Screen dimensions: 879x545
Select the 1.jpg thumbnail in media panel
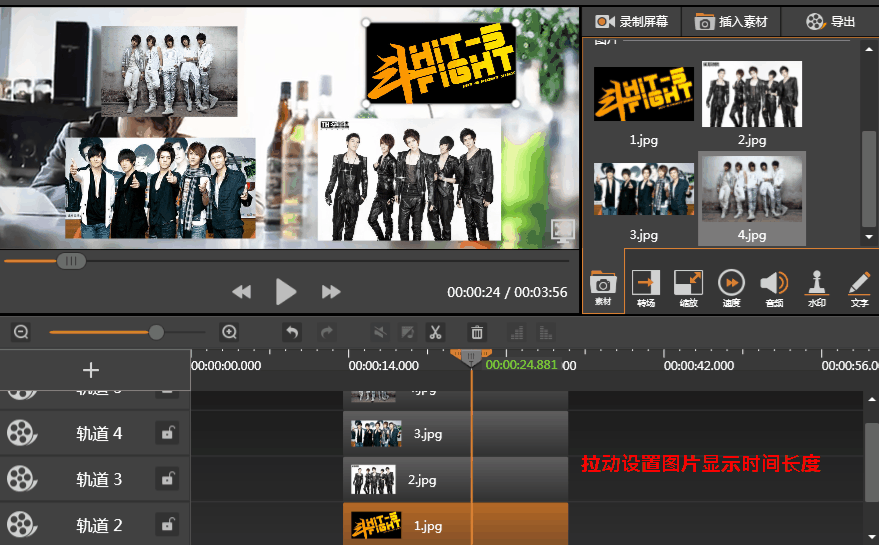644,94
